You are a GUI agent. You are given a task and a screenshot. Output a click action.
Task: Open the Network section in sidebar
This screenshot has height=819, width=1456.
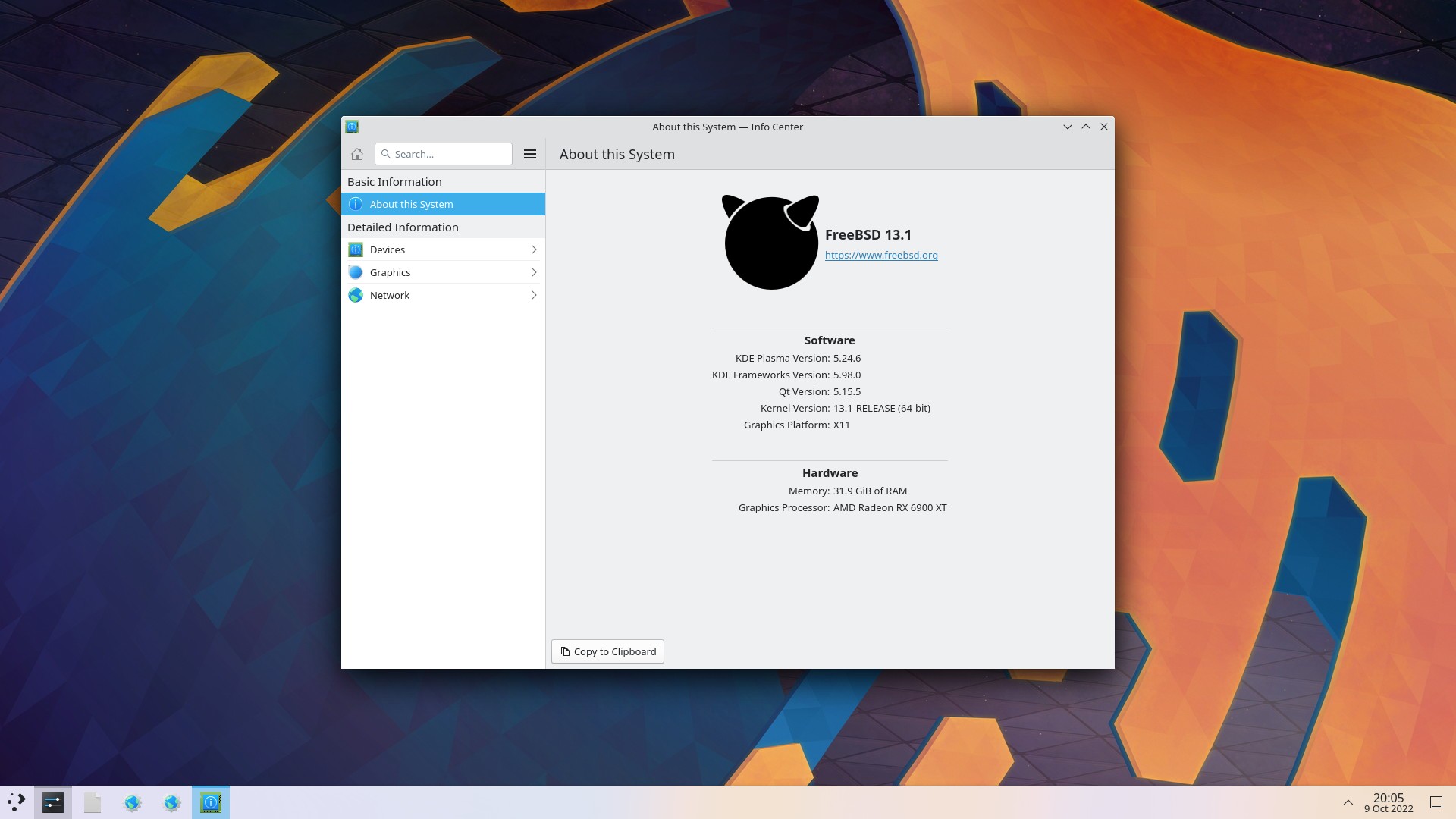390,295
